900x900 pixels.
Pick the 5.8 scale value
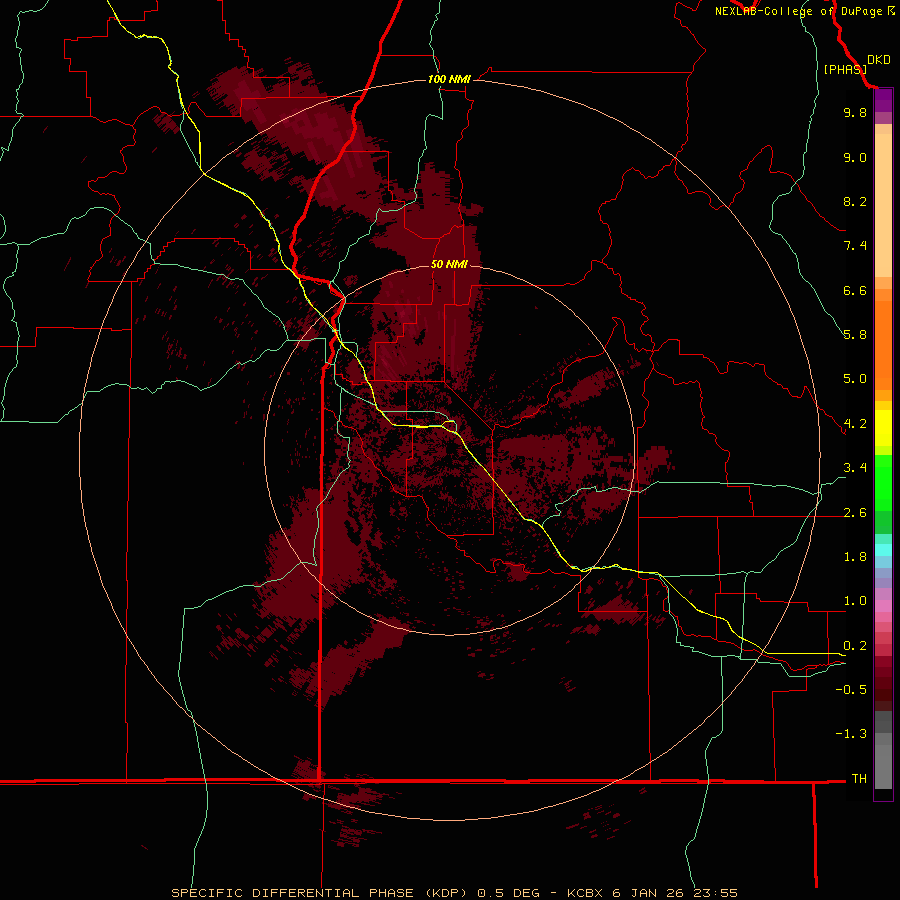pos(855,335)
